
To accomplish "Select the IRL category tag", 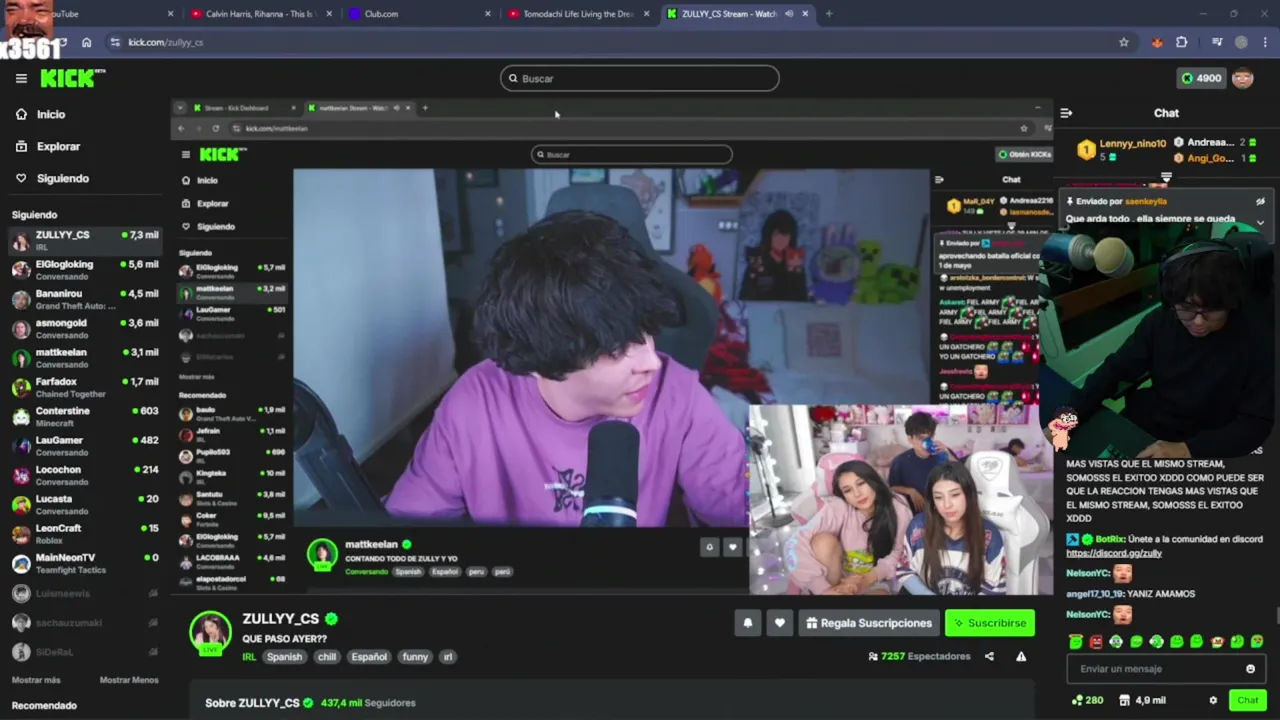I will [x=249, y=657].
